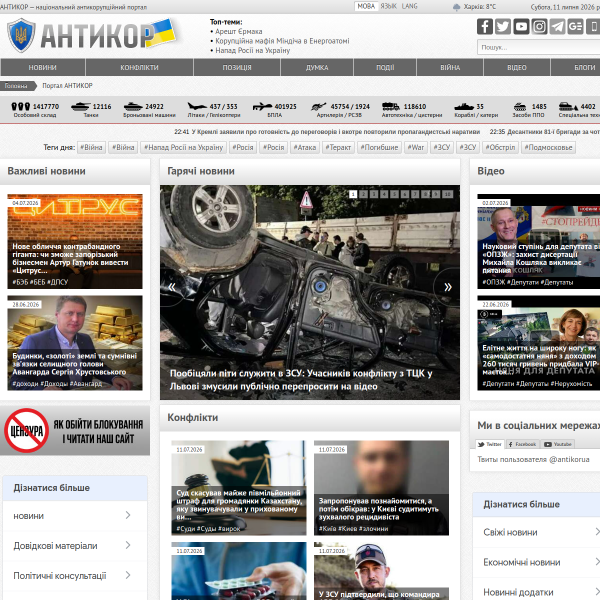Expand the Економічні новини row
The height and width of the screenshot is (600, 600).
[x=536, y=562]
